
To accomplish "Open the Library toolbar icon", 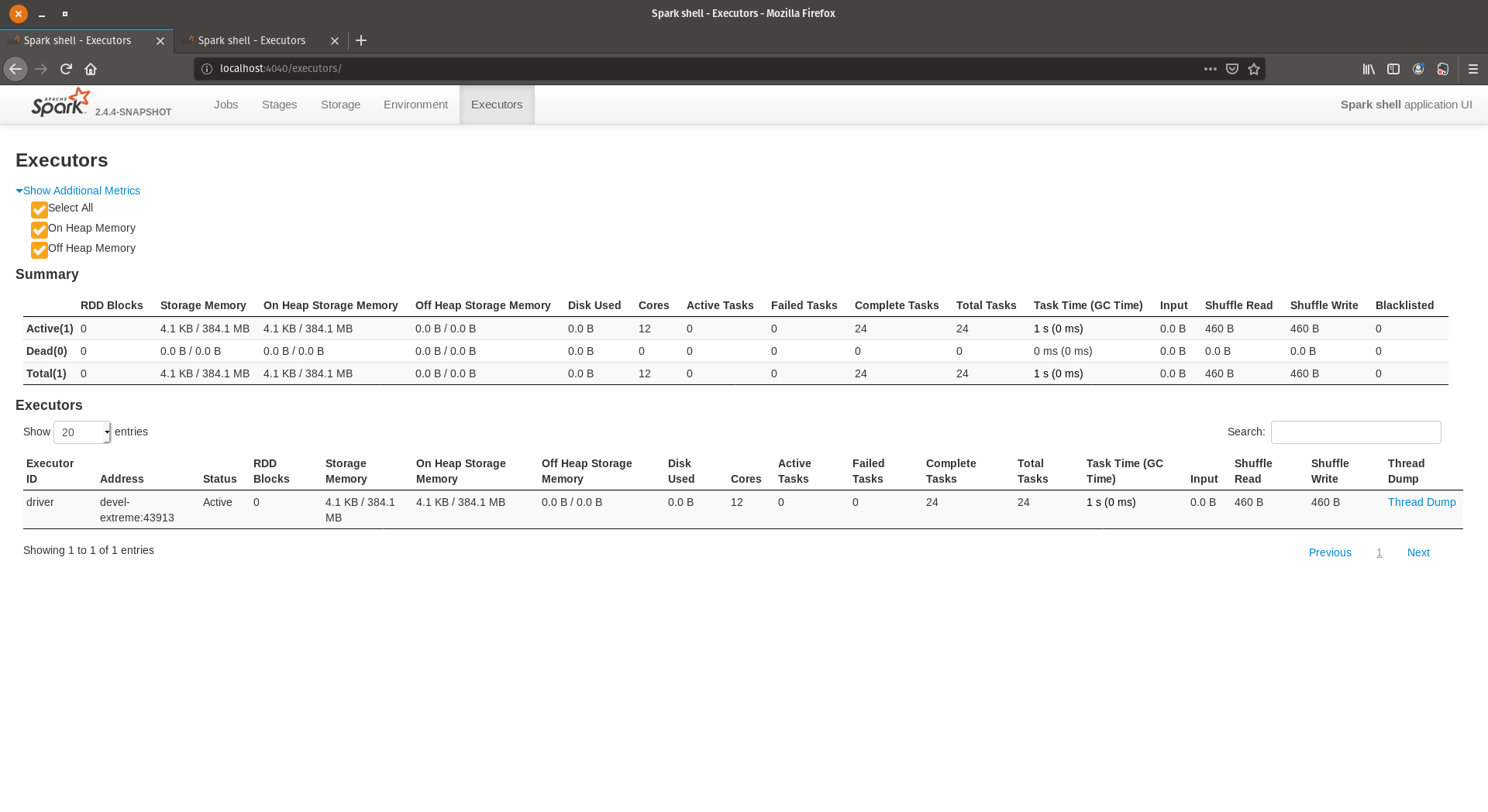I will coord(1369,69).
